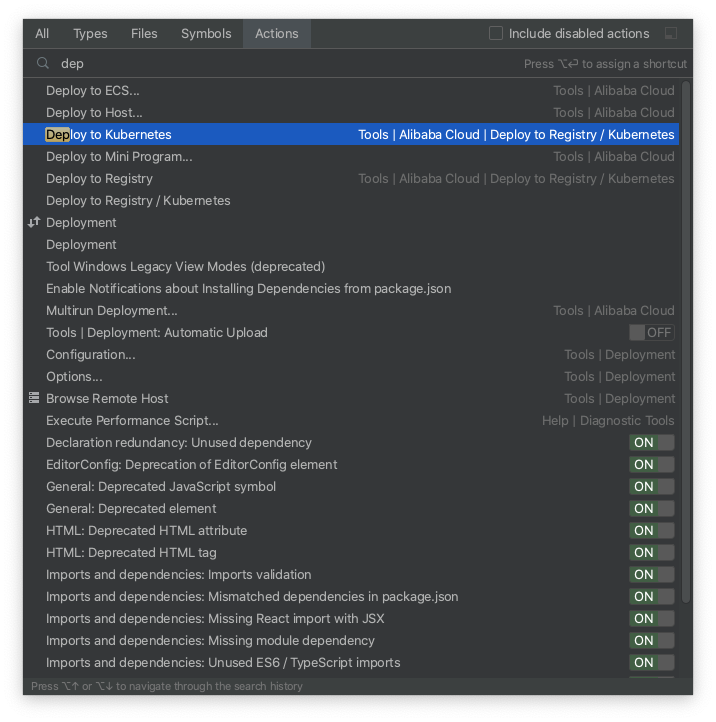Open Execute Performance Script action
The image size is (716, 722).
(132, 420)
